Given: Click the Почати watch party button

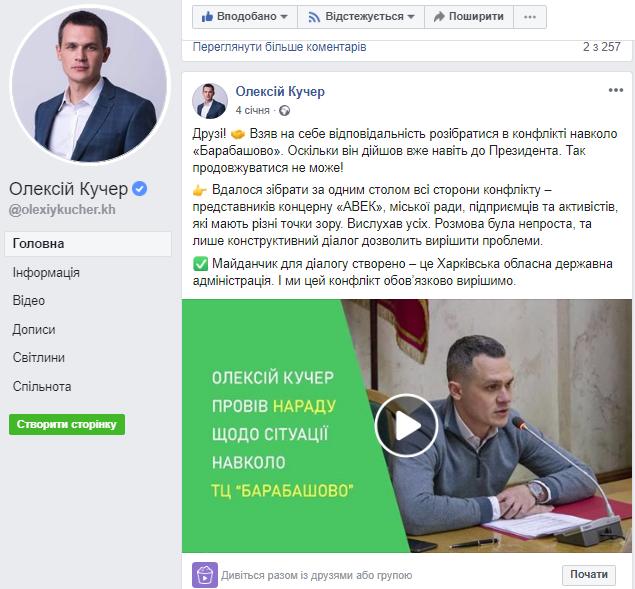Looking at the screenshot, I should tap(589, 574).
